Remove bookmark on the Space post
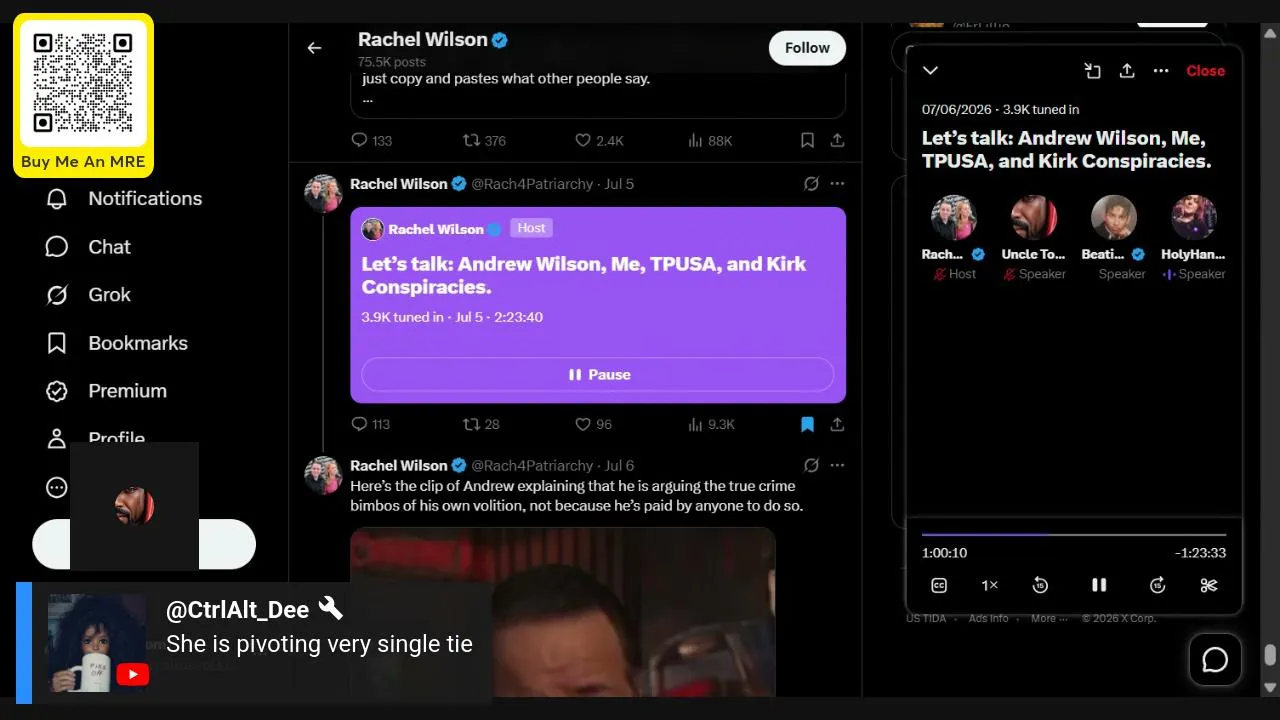Image resolution: width=1280 pixels, height=720 pixels. point(807,424)
